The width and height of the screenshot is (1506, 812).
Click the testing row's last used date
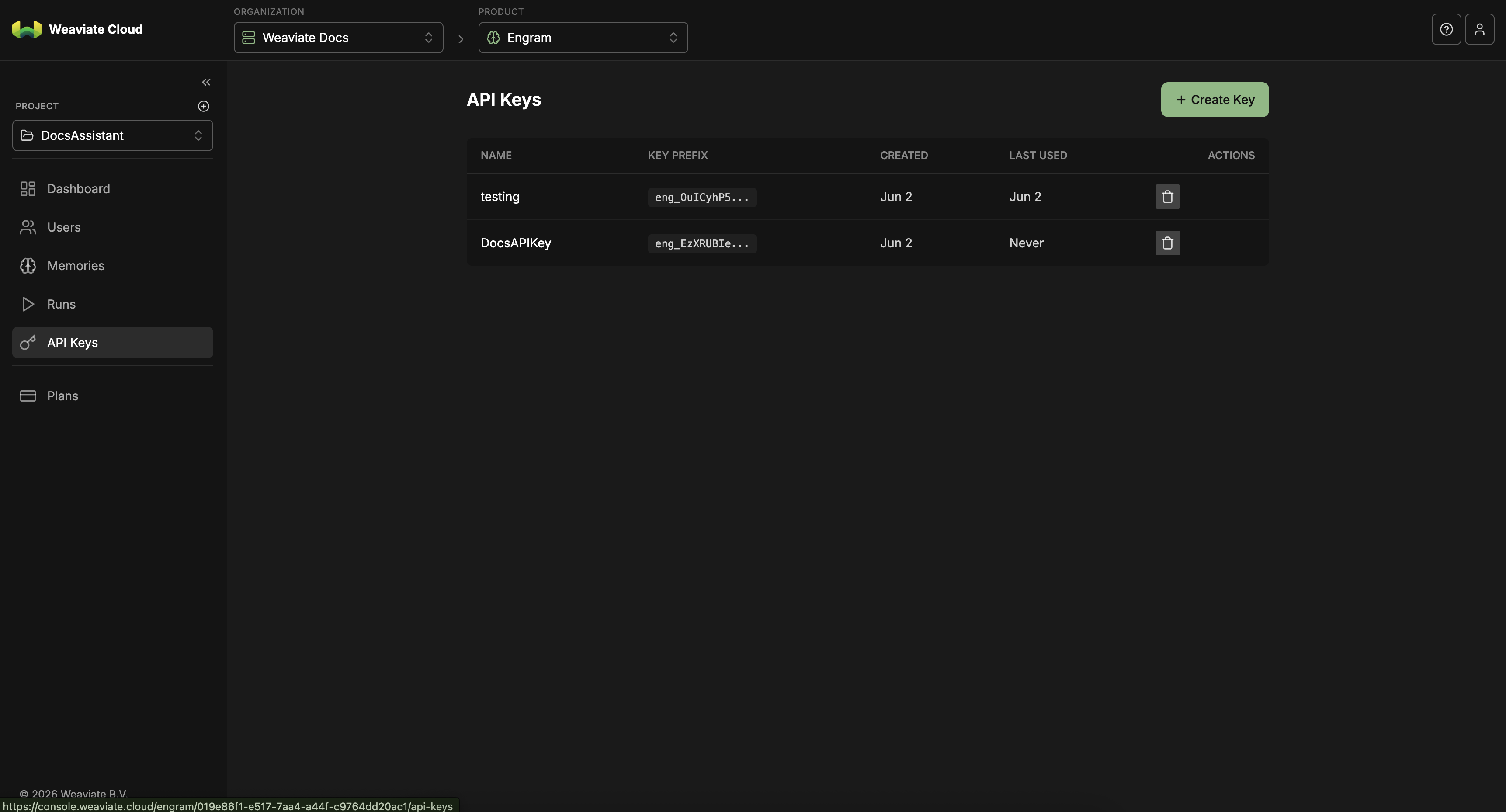tap(1025, 197)
